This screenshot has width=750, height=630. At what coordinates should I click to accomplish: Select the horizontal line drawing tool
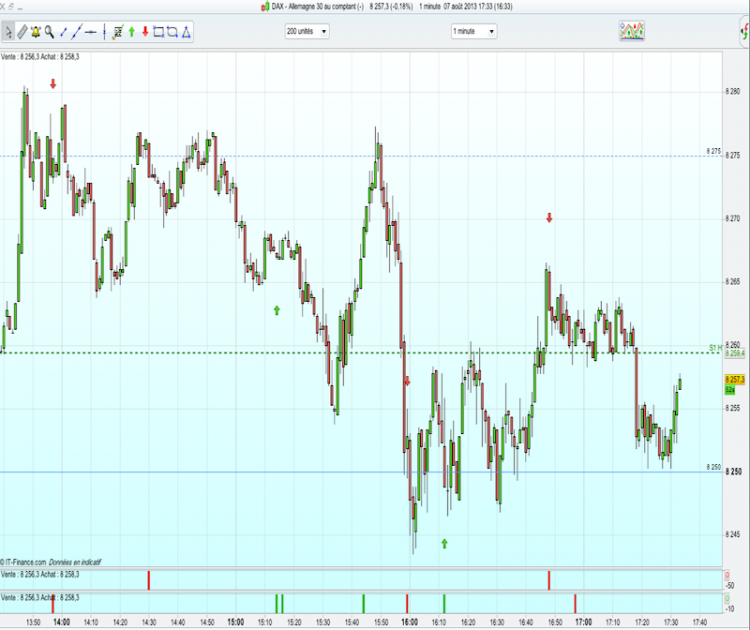coord(90,32)
